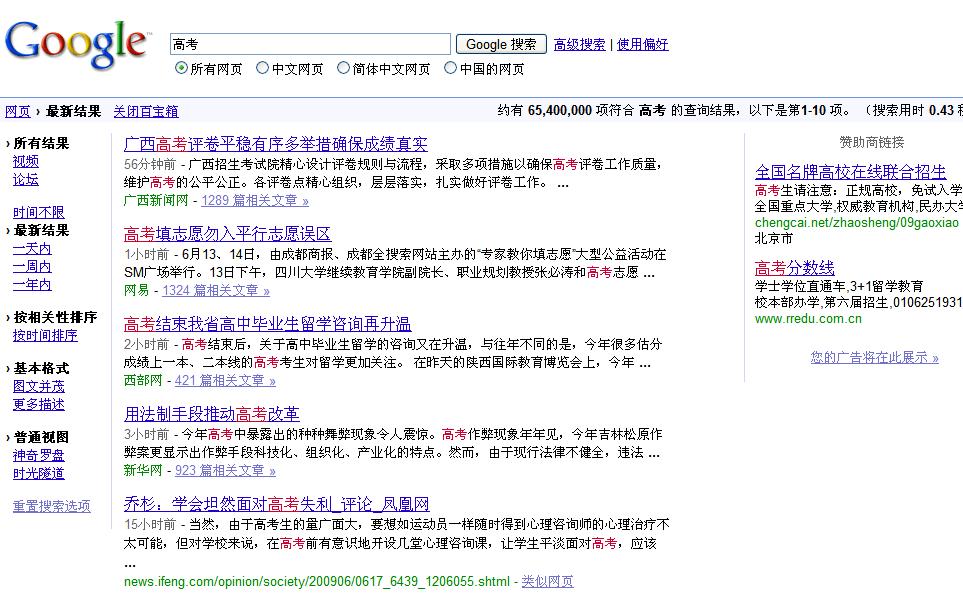The image size is (963, 594).
Task: Click the 普通视图 sidebar heading
Action: [x=41, y=437]
